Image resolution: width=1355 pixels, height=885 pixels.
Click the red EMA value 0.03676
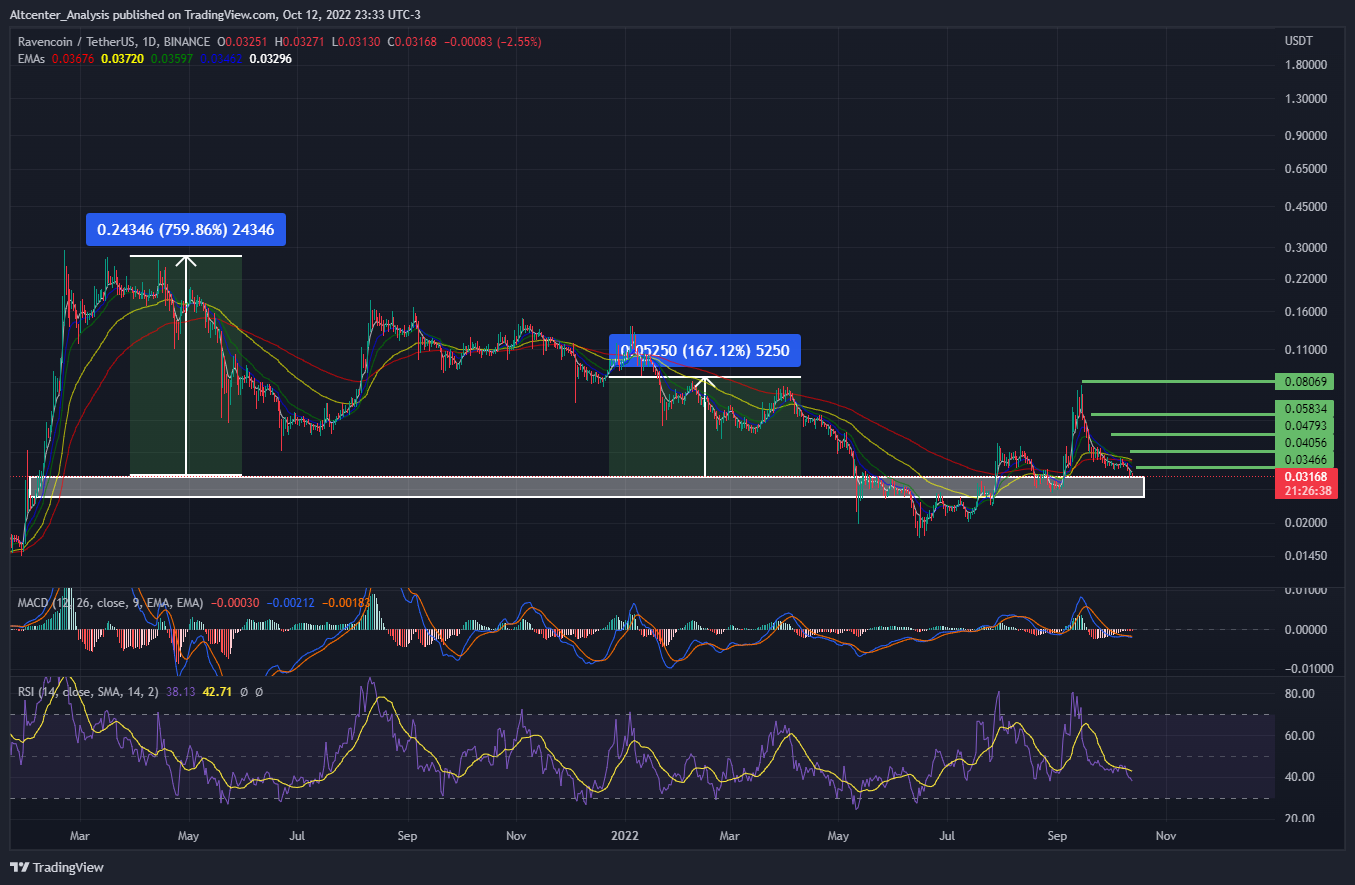click(75, 59)
